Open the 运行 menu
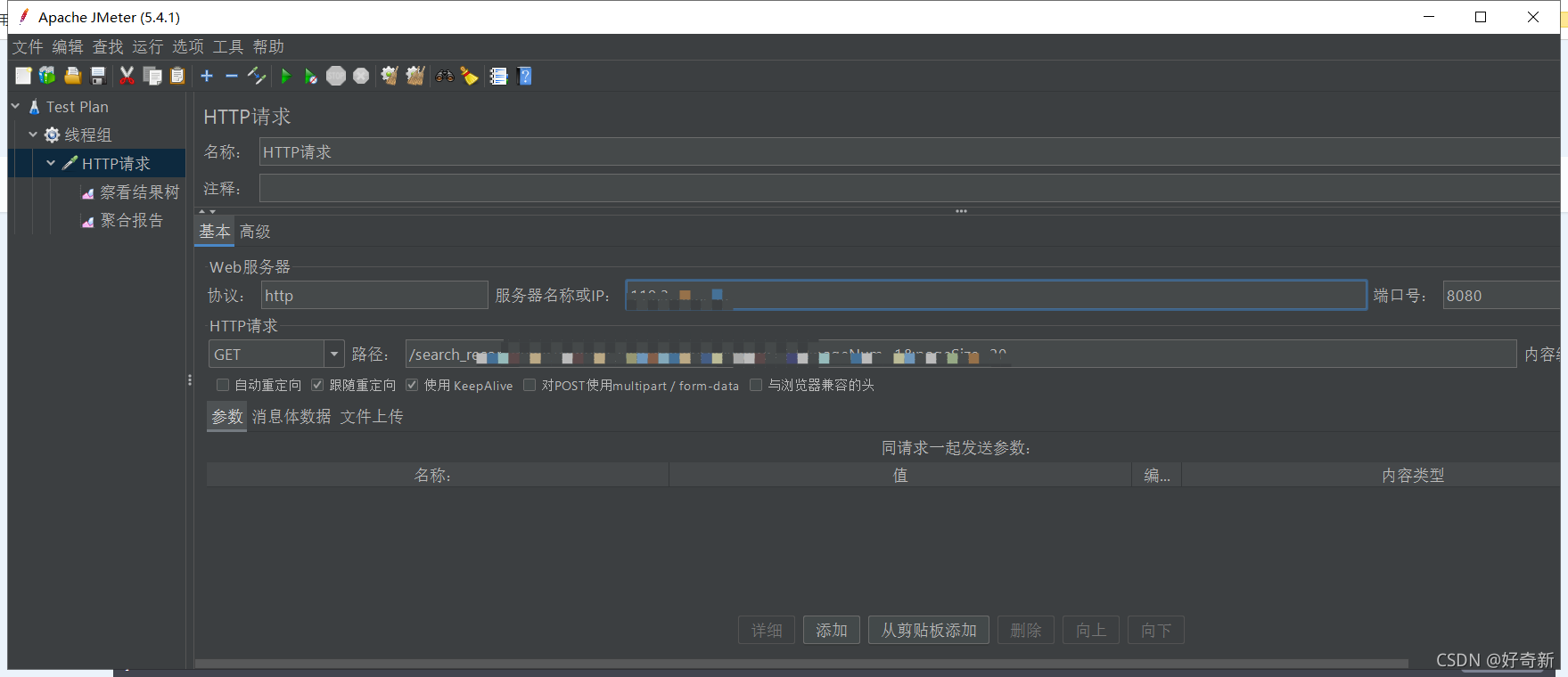The width and height of the screenshot is (1568, 677). pyautogui.click(x=148, y=46)
